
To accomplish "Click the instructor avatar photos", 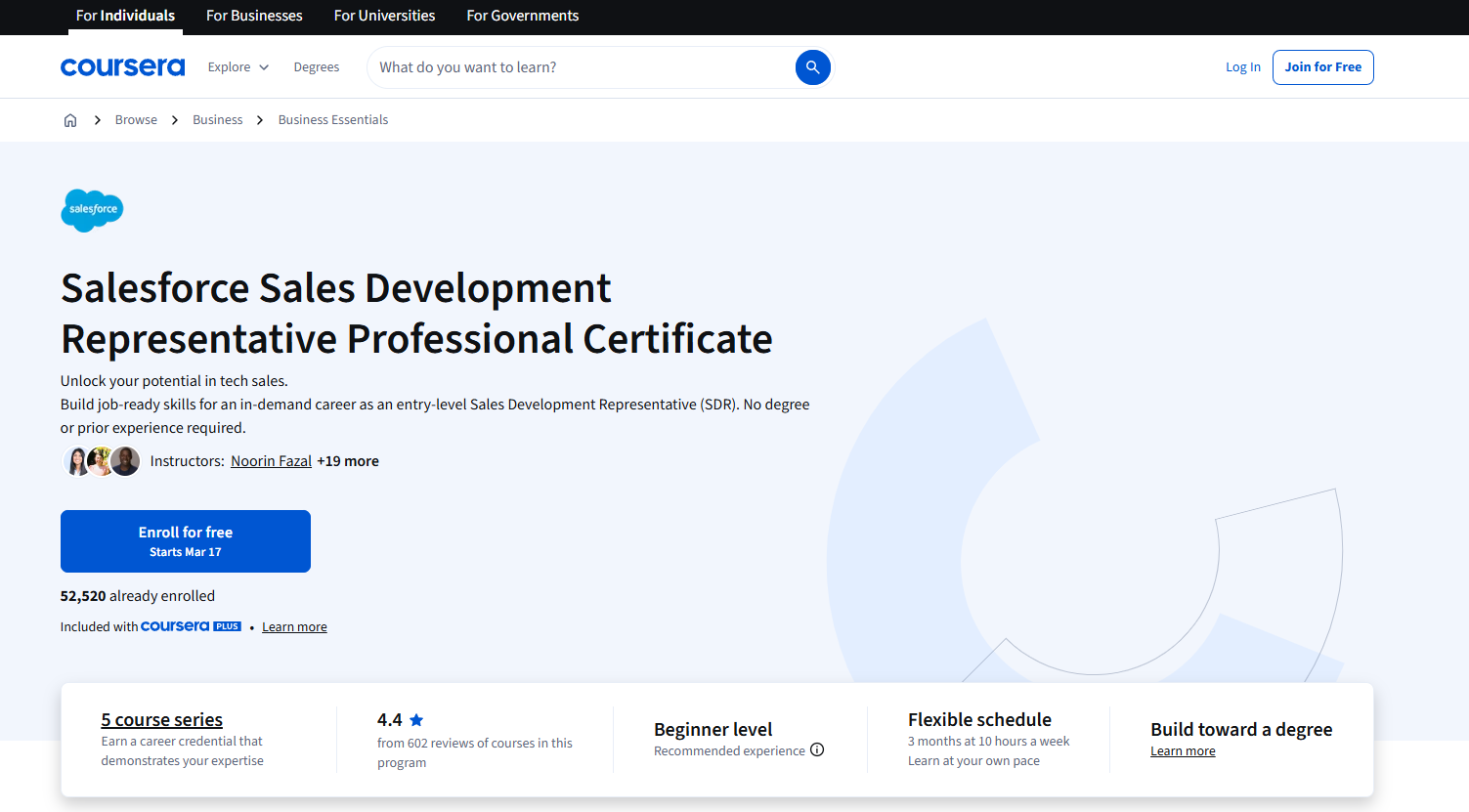I will (102, 461).
